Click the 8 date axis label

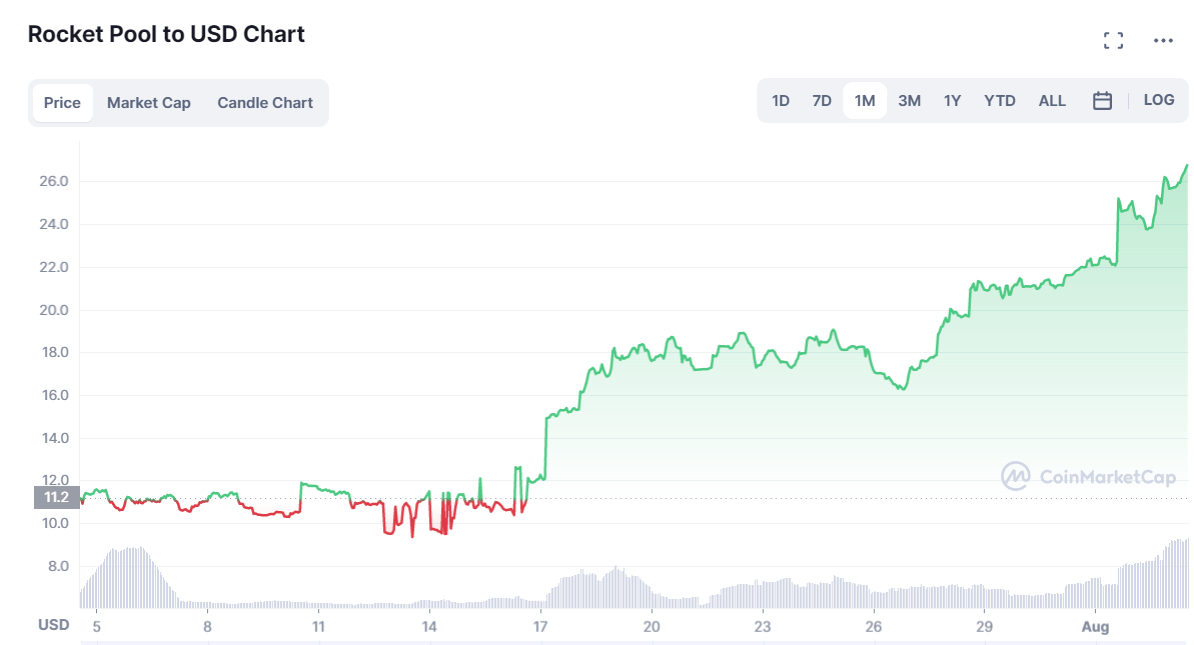point(207,627)
